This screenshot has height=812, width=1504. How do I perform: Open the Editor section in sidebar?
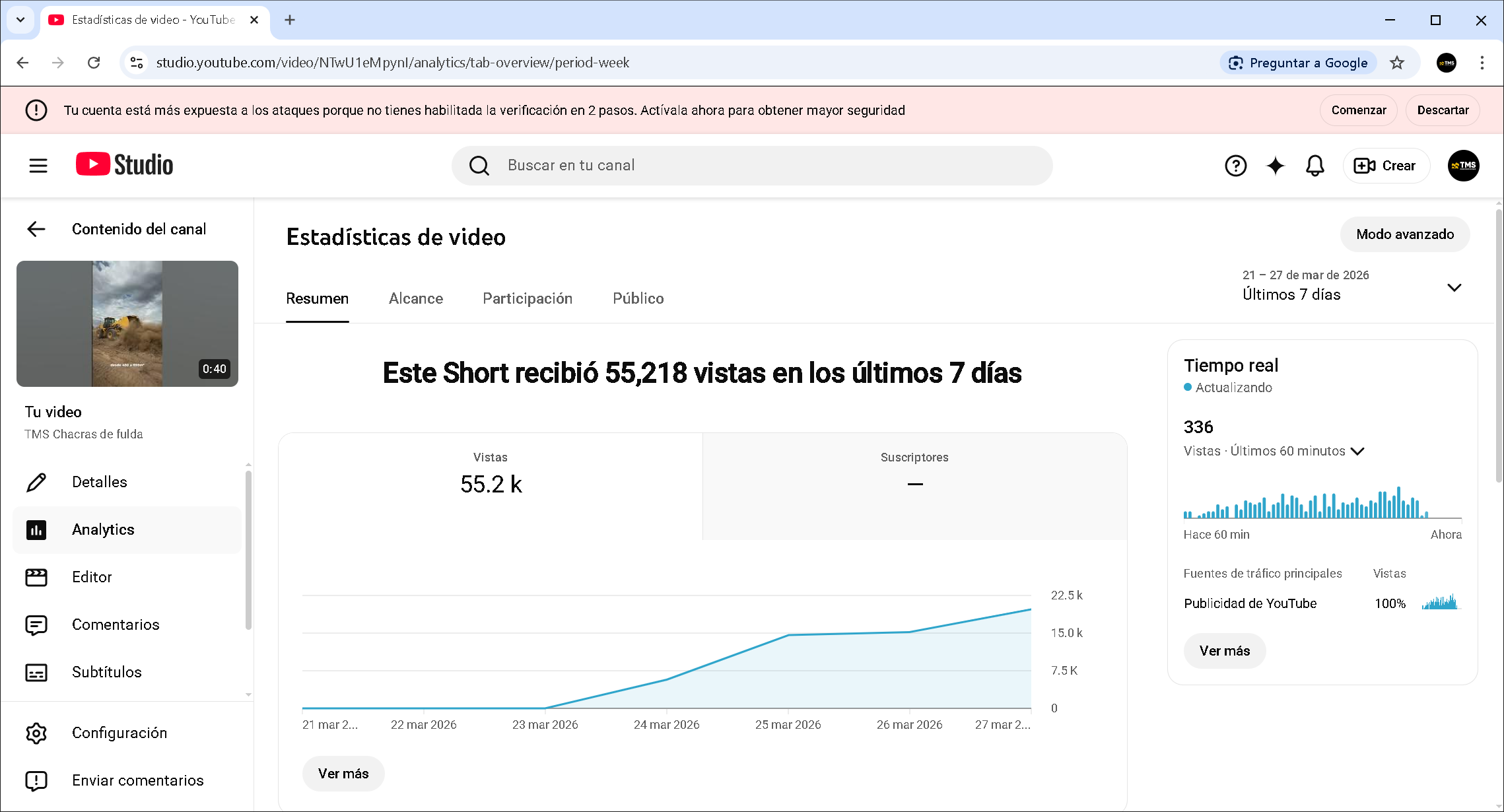92,576
